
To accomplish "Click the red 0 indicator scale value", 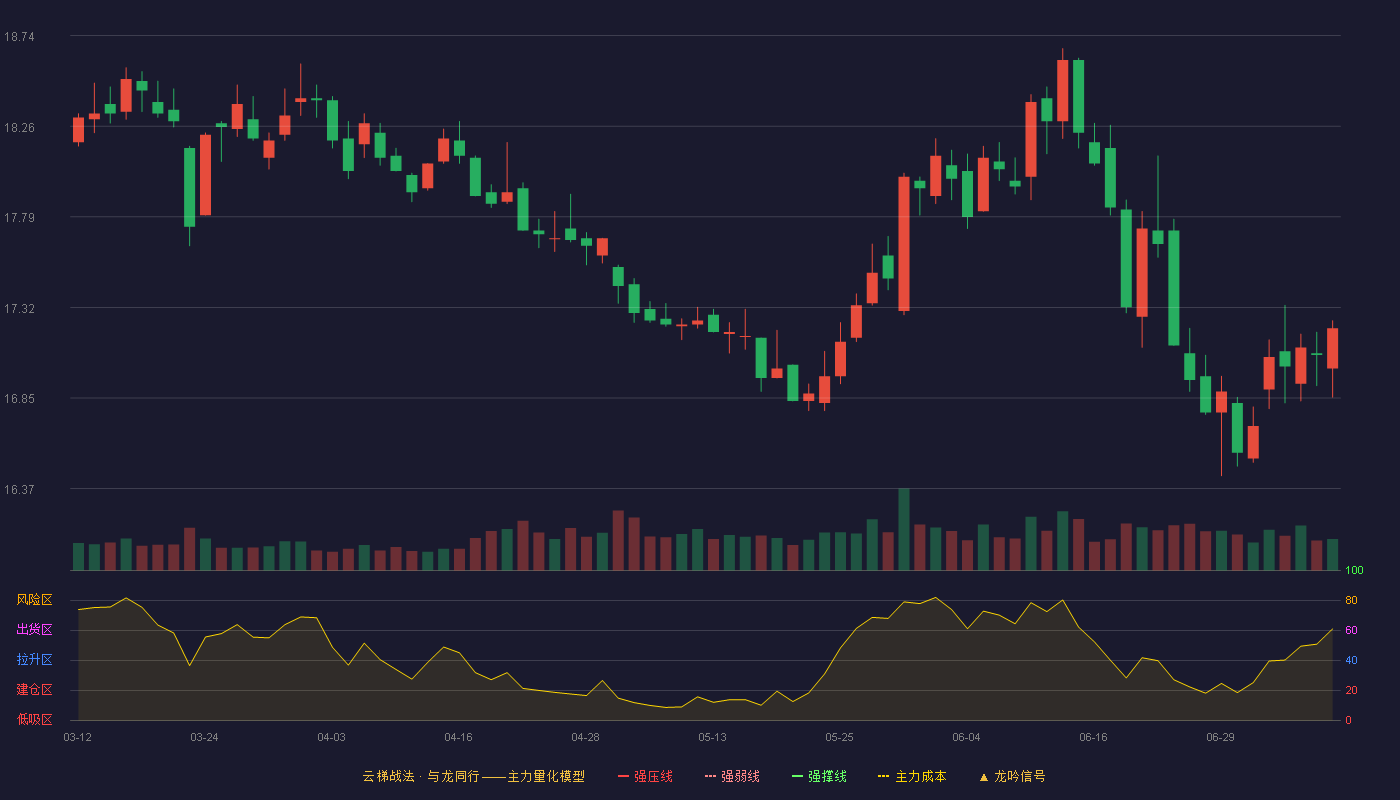I will coord(1348,720).
